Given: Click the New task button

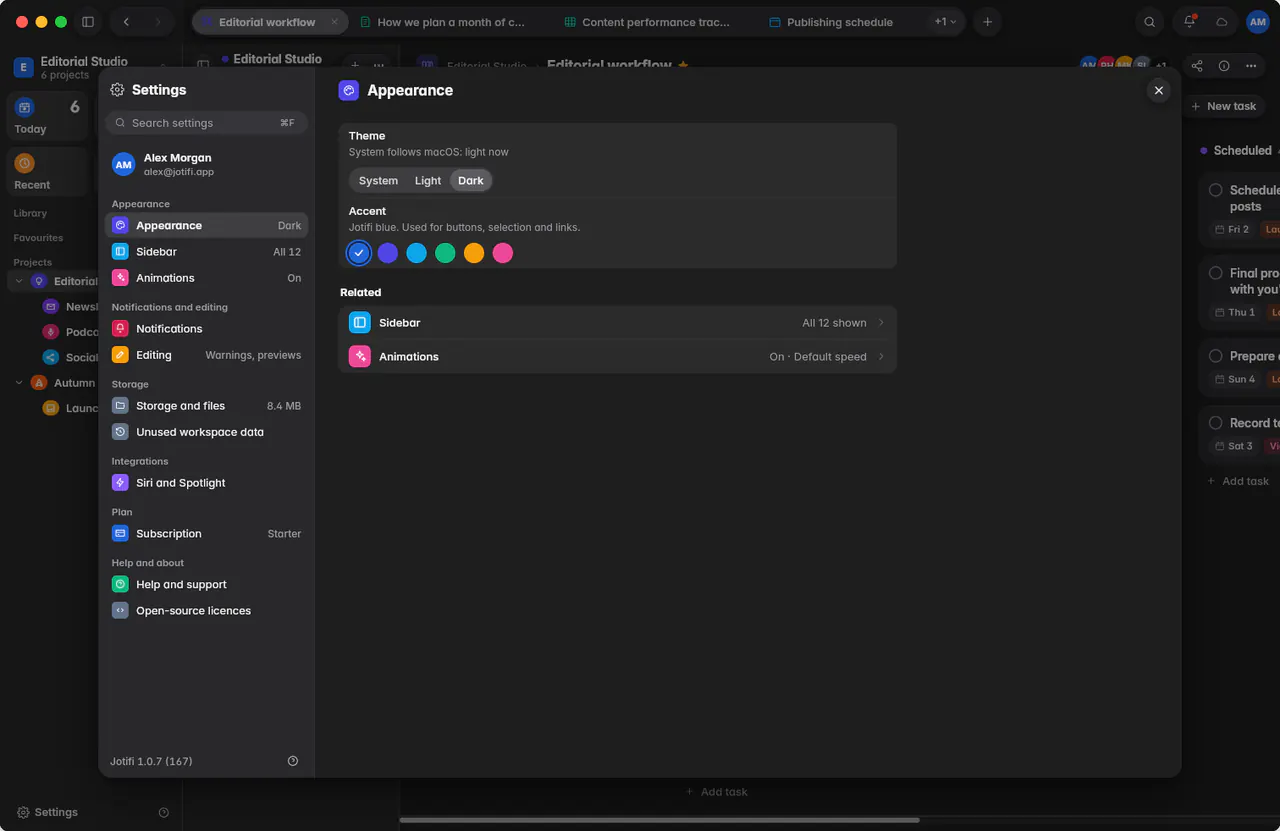Looking at the screenshot, I should (1224, 106).
